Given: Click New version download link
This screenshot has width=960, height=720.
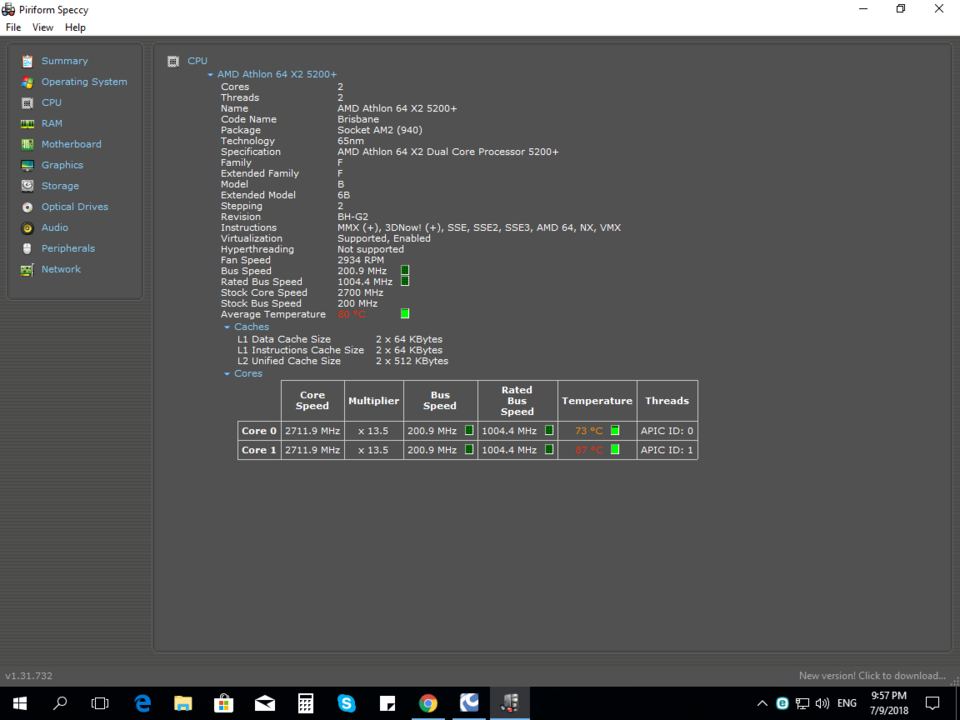Looking at the screenshot, I should click(872, 676).
